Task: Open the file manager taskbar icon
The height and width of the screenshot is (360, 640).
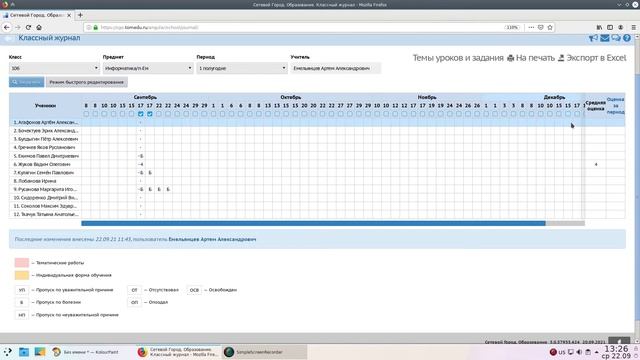Action: (24, 352)
